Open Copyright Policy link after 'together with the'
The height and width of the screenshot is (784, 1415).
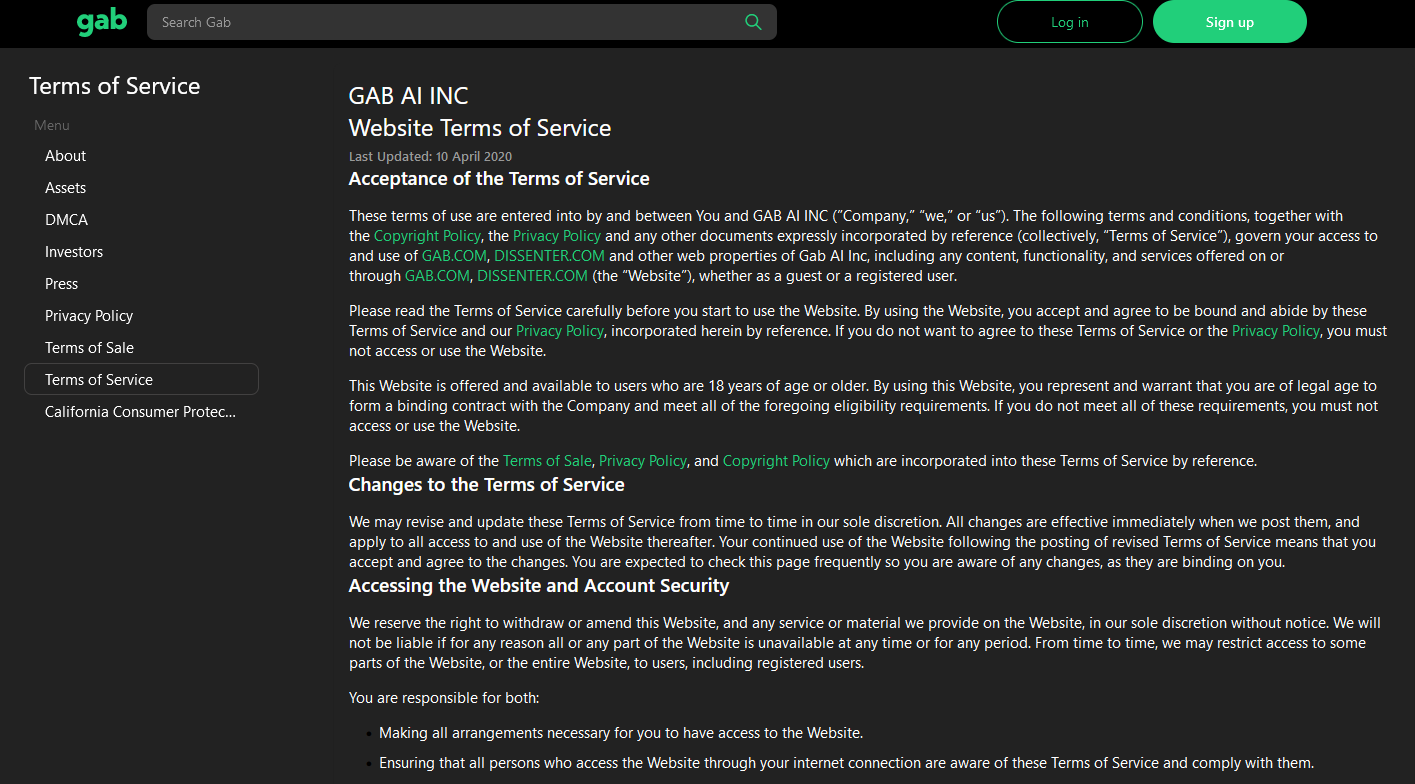[x=427, y=236]
